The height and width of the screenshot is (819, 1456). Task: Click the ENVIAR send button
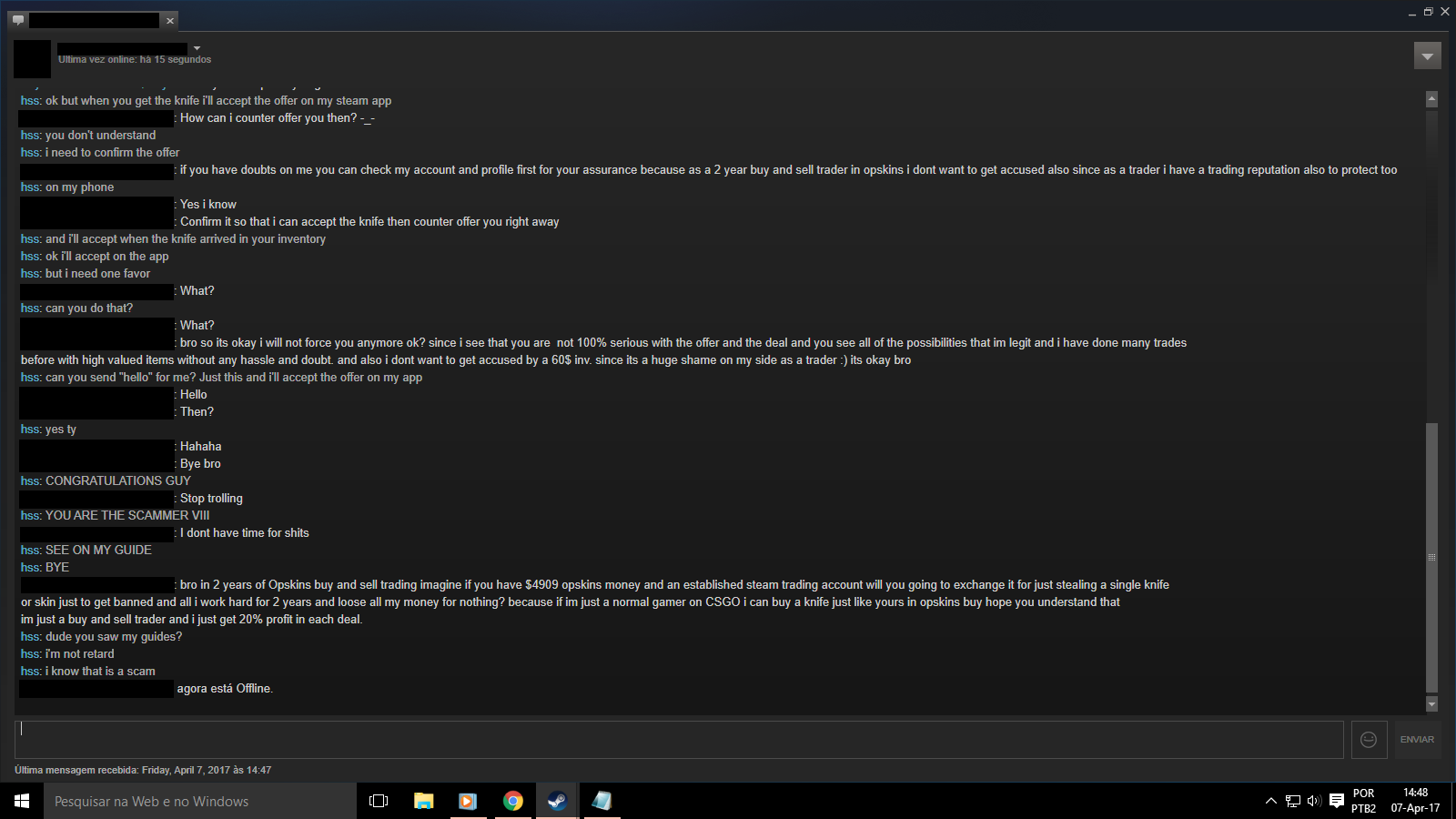[x=1417, y=740]
